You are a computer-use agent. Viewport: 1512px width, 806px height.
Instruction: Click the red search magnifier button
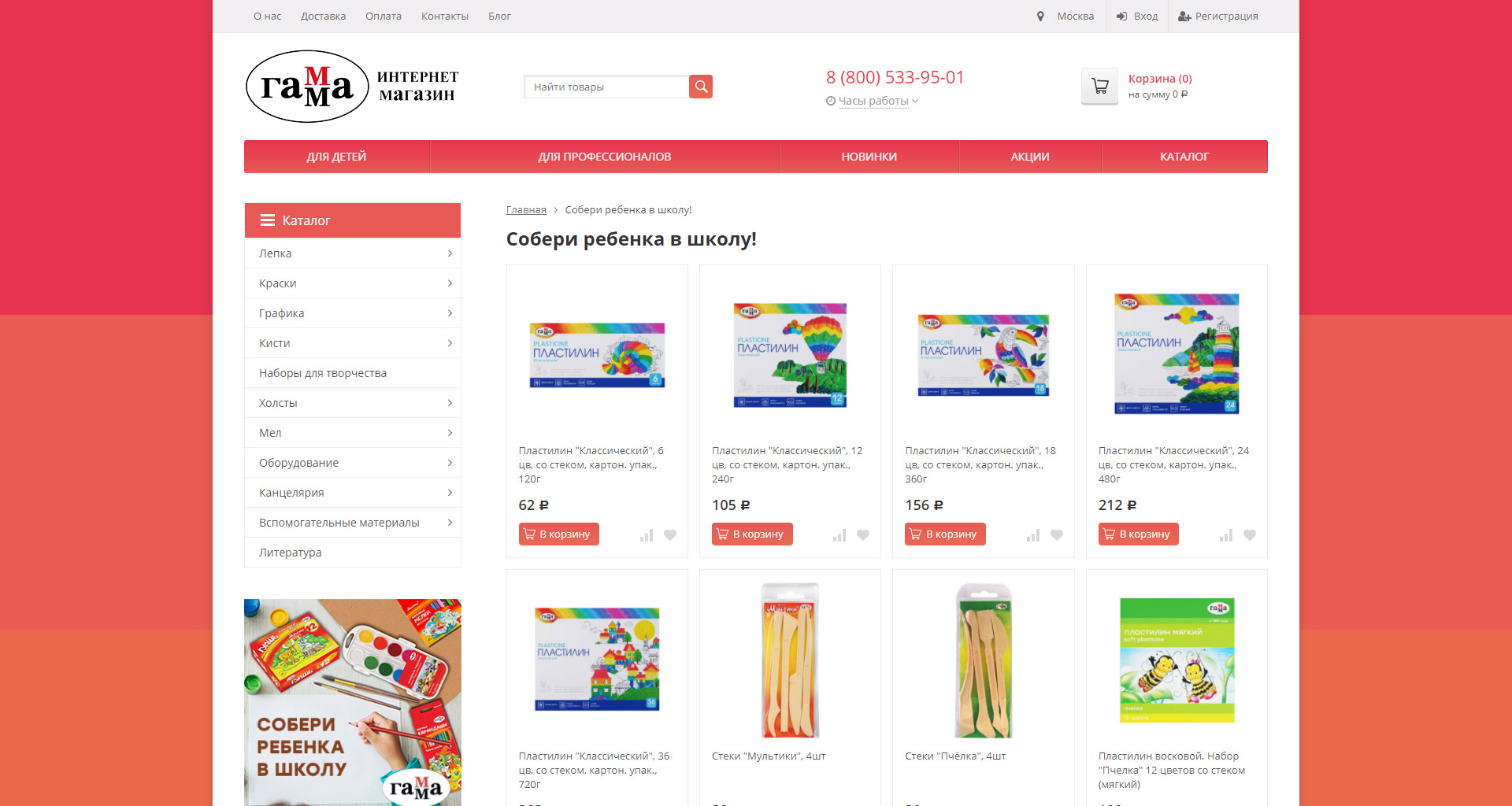[701, 87]
